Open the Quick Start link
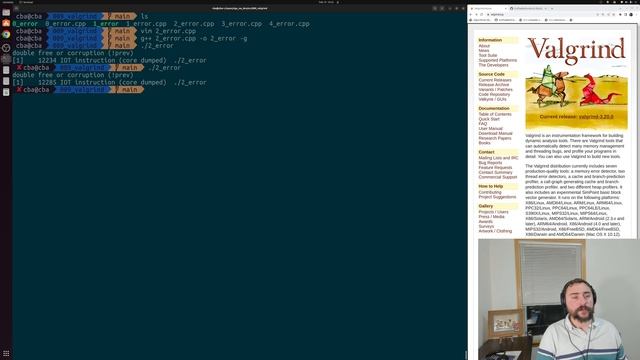640x360 pixels. pyautogui.click(x=489, y=119)
